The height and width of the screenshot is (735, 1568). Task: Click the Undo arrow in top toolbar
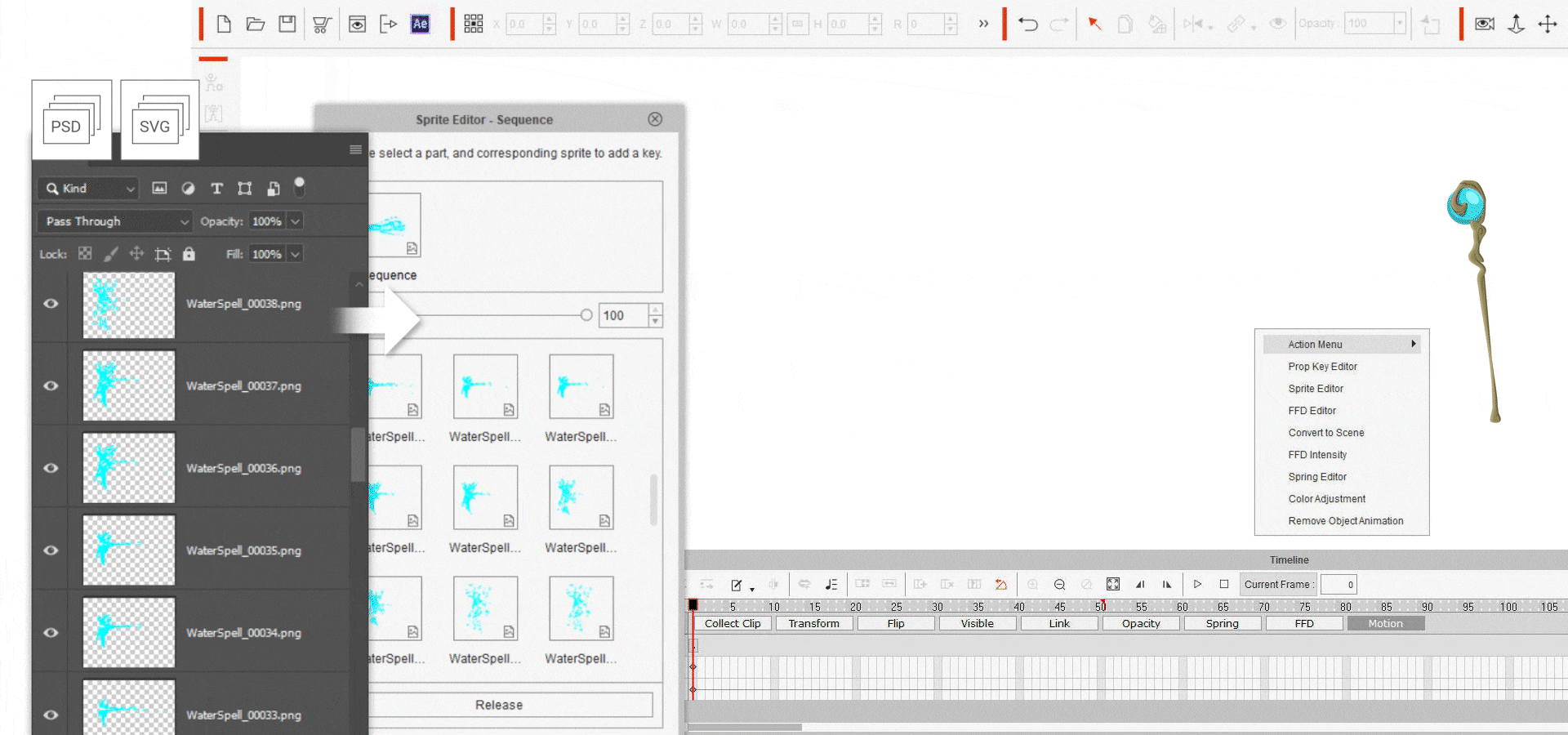pyautogui.click(x=1028, y=24)
